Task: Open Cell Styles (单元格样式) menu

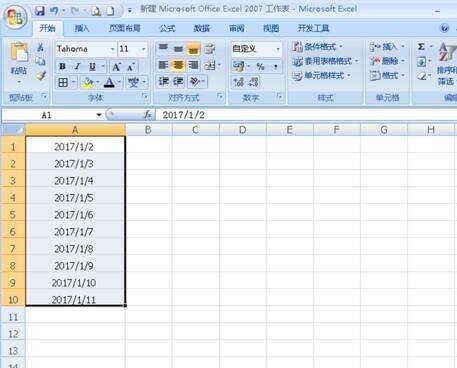Action: point(321,76)
